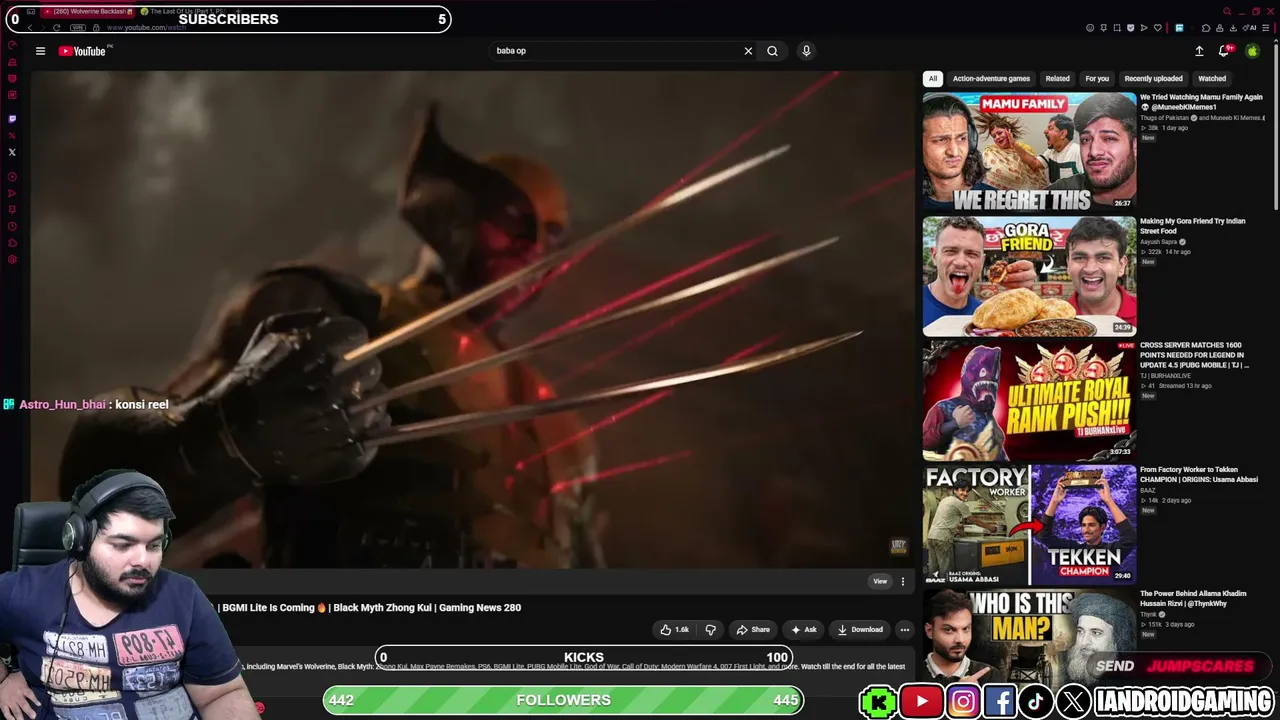
Task: Open the account avatar menu
Action: coord(1252,51)
